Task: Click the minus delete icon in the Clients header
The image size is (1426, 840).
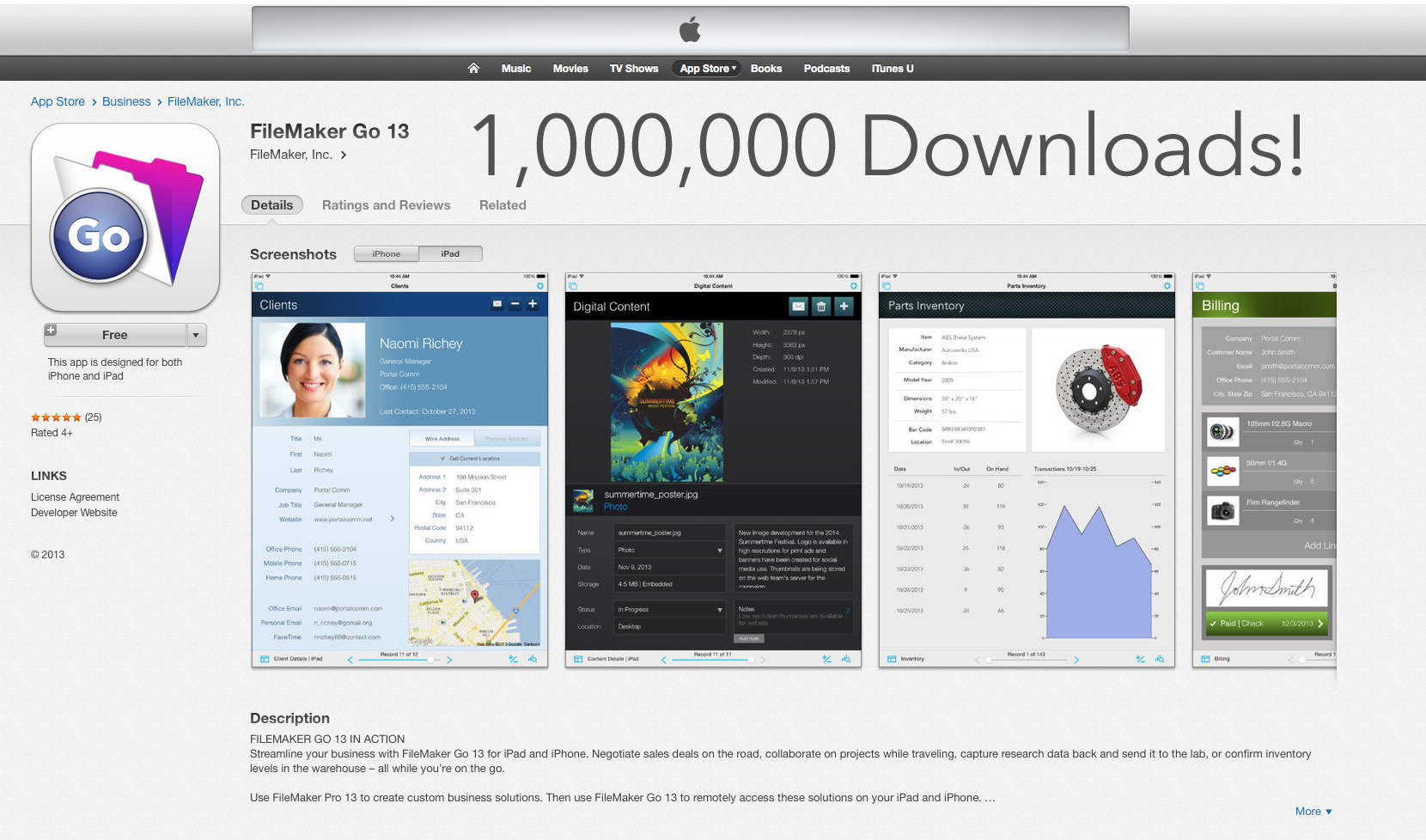Action: pyautogui.click(x=515, y=303)
